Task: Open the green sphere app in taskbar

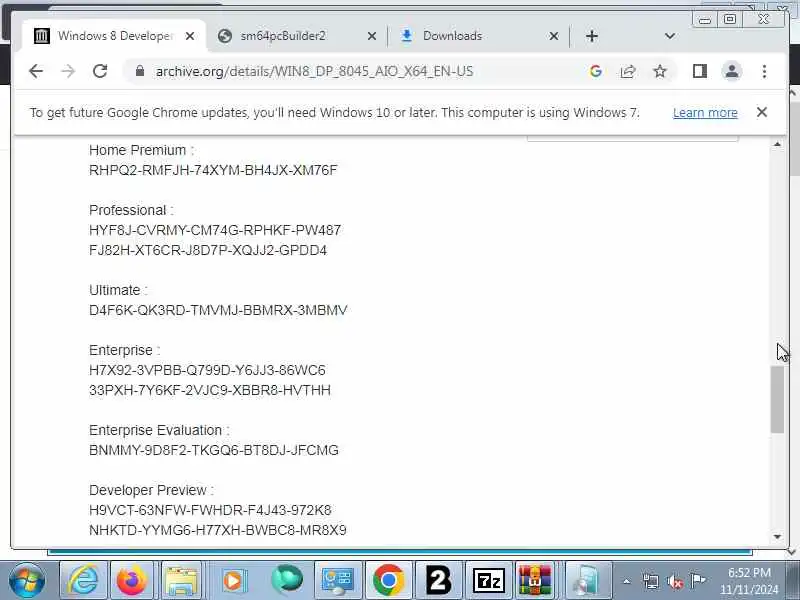Action: (287, 581)
